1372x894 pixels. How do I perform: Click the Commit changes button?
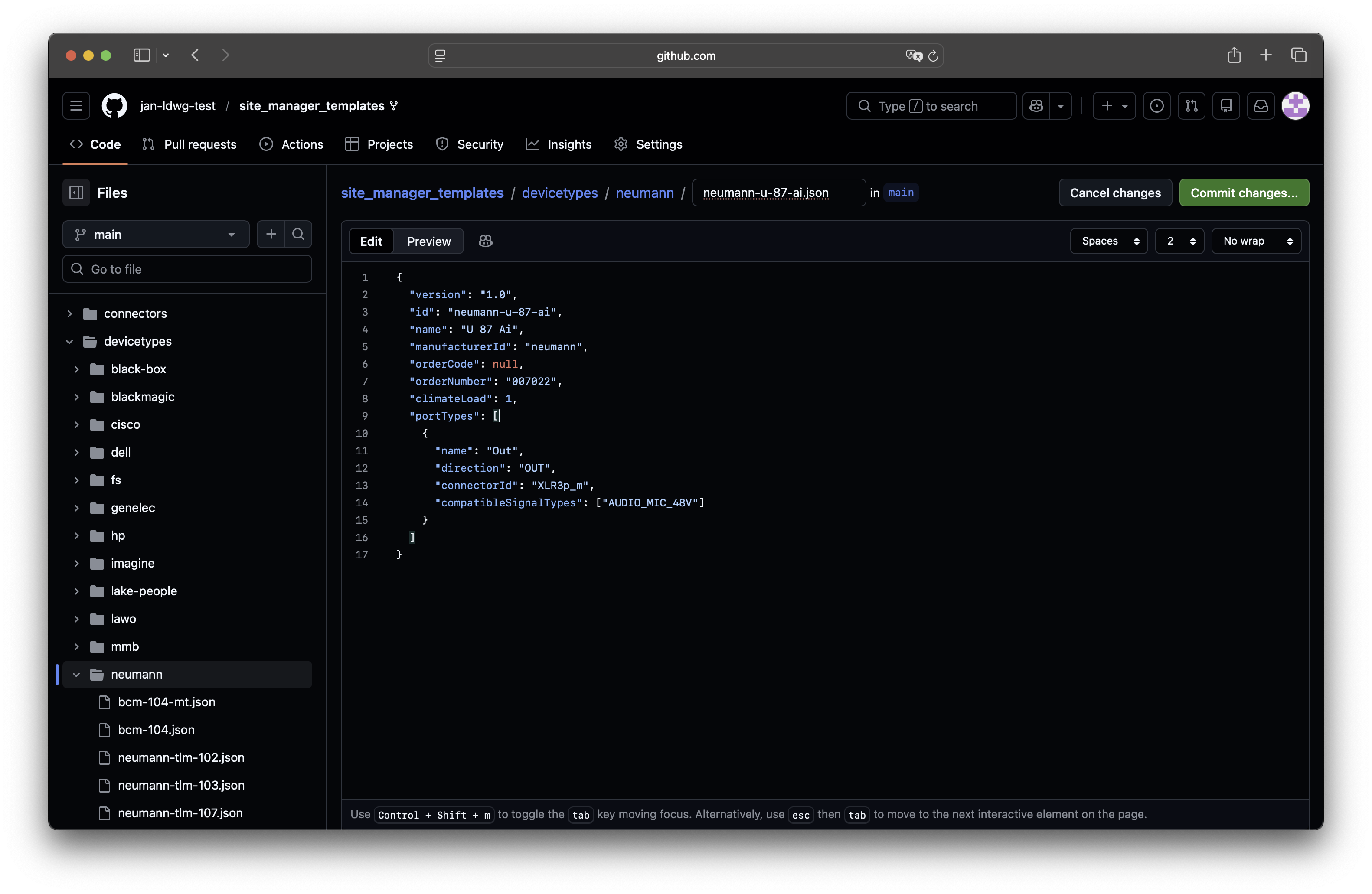(1244, 193)
